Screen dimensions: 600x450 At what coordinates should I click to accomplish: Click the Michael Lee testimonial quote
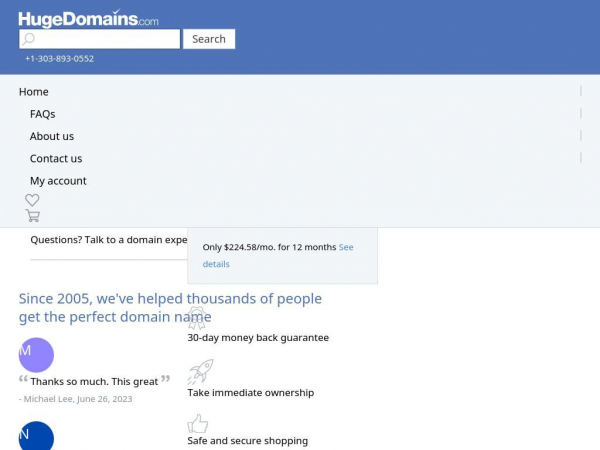(94, 382)
